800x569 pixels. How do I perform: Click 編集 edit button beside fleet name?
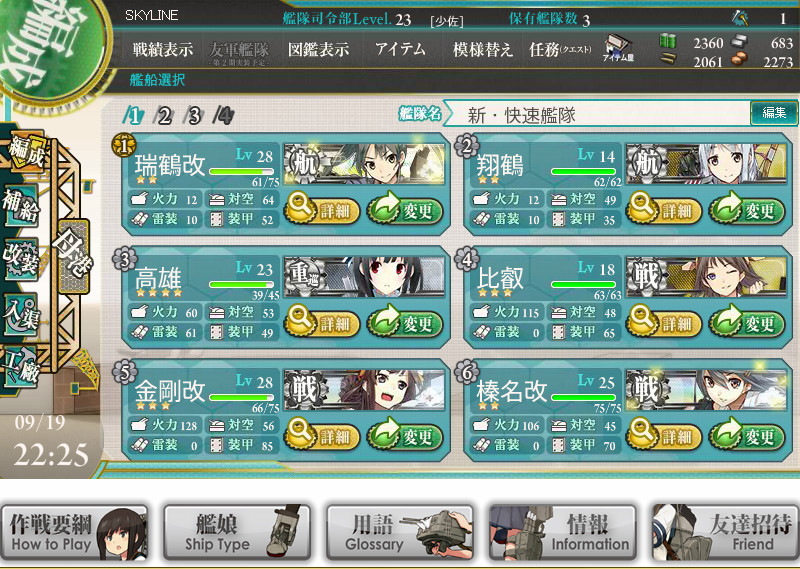coord(773,113)
